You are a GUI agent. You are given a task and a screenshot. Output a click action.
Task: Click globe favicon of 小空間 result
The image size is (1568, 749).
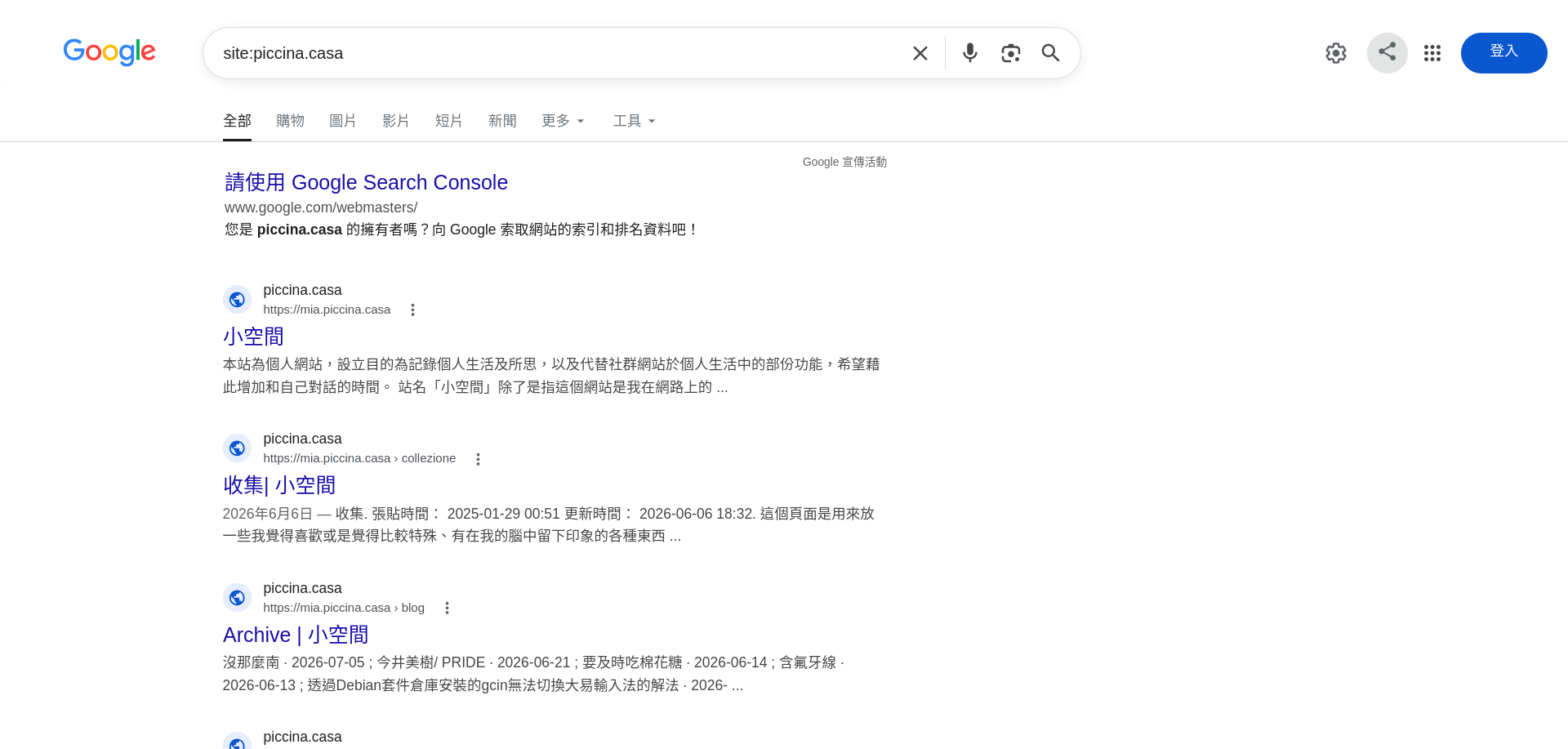point(237,300)
